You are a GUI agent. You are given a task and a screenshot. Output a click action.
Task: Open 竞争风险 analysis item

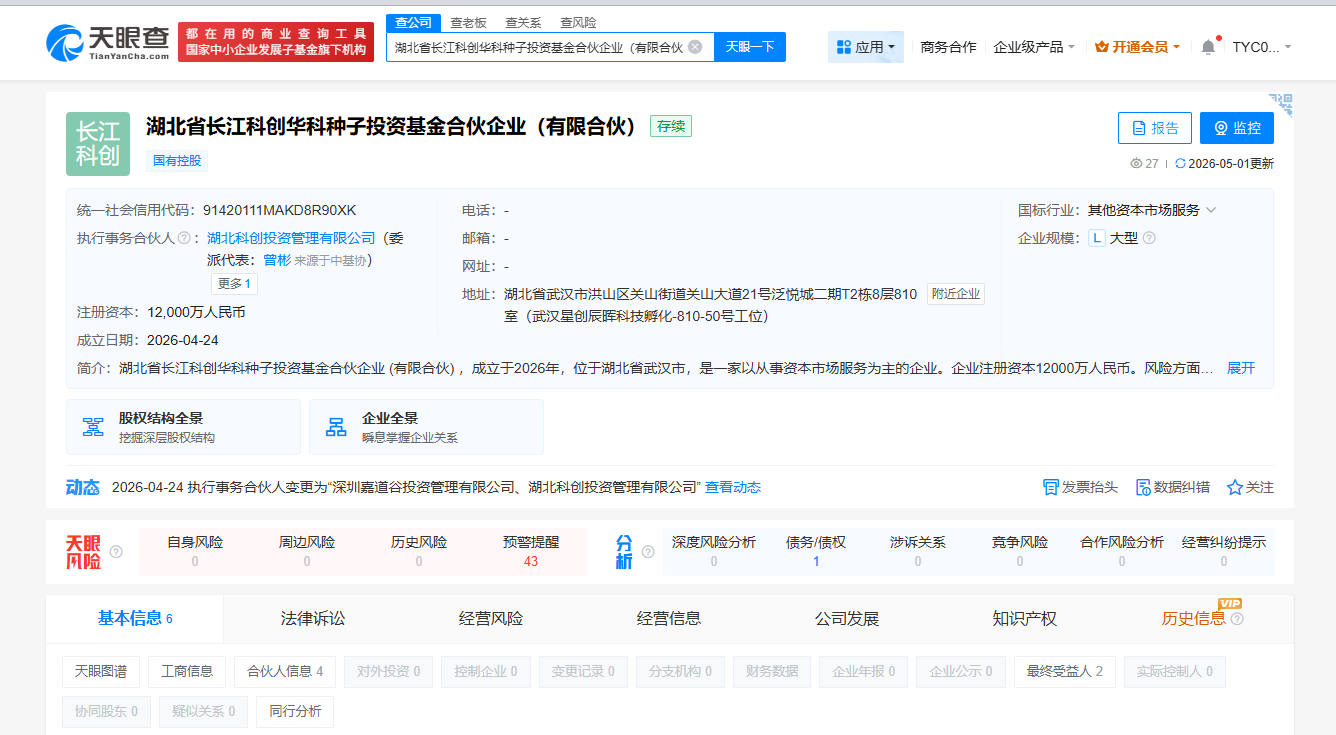click(x=1020, y=551)
